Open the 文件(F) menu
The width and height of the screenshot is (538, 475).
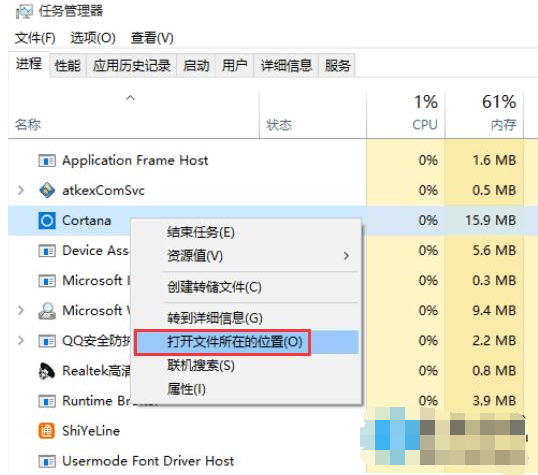(x=35, y=38)
